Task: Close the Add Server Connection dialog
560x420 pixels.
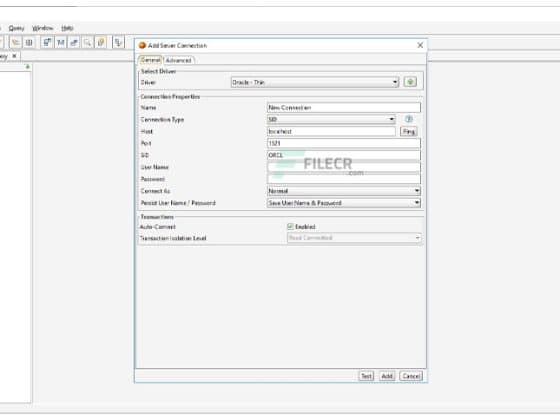Action: (420, 45)
